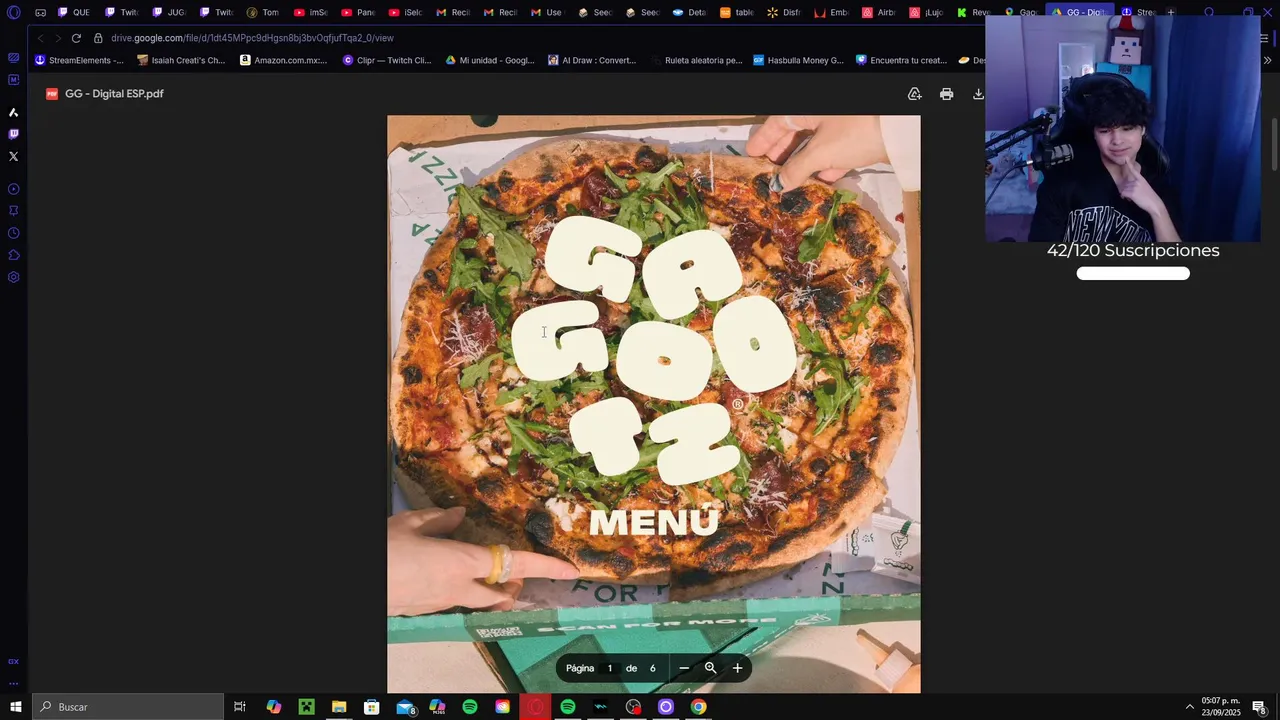Open the Amazon.com.mx bookmark
Viewport: 1280px width, 720px height.
283,60
